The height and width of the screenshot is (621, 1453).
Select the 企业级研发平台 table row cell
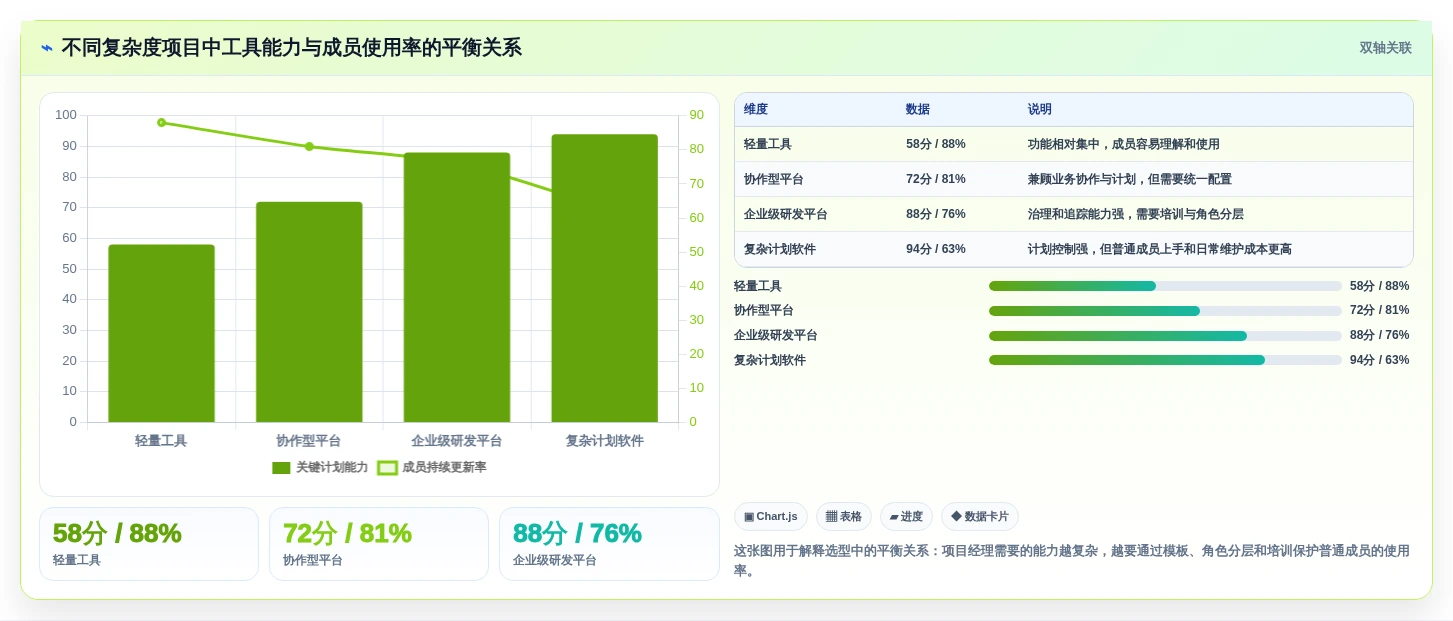(x=815, y=214)
